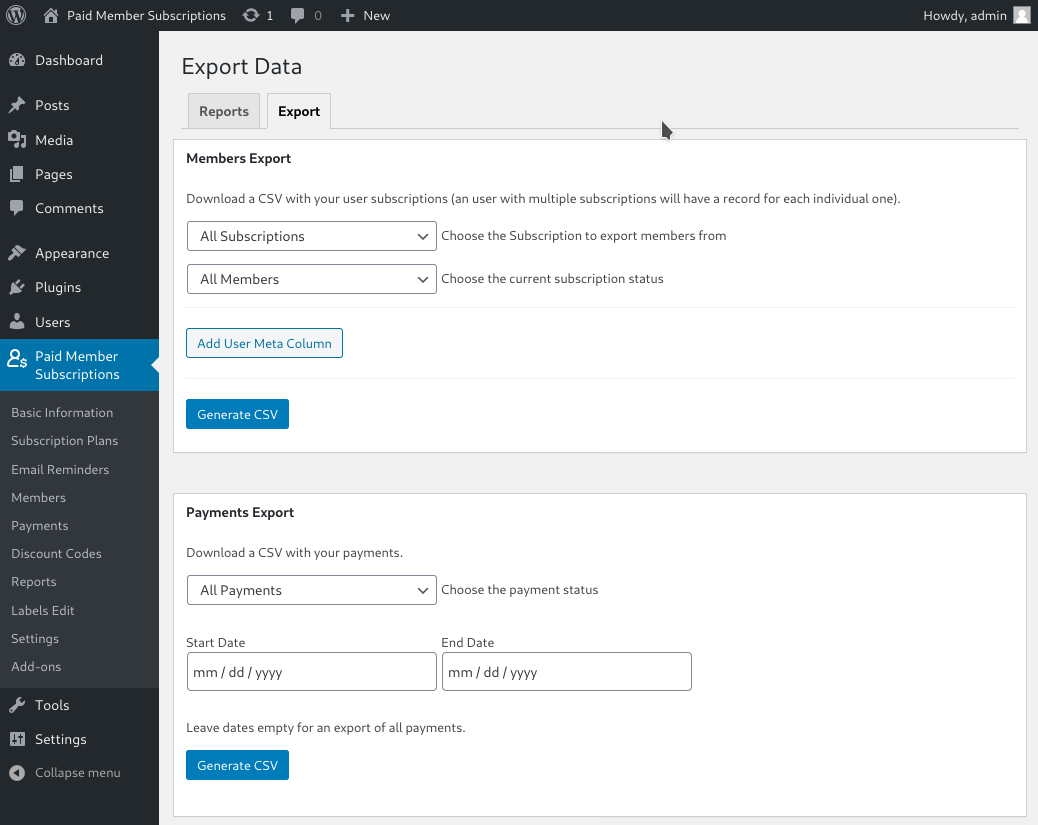Click the WordPress logo icon

16,15
